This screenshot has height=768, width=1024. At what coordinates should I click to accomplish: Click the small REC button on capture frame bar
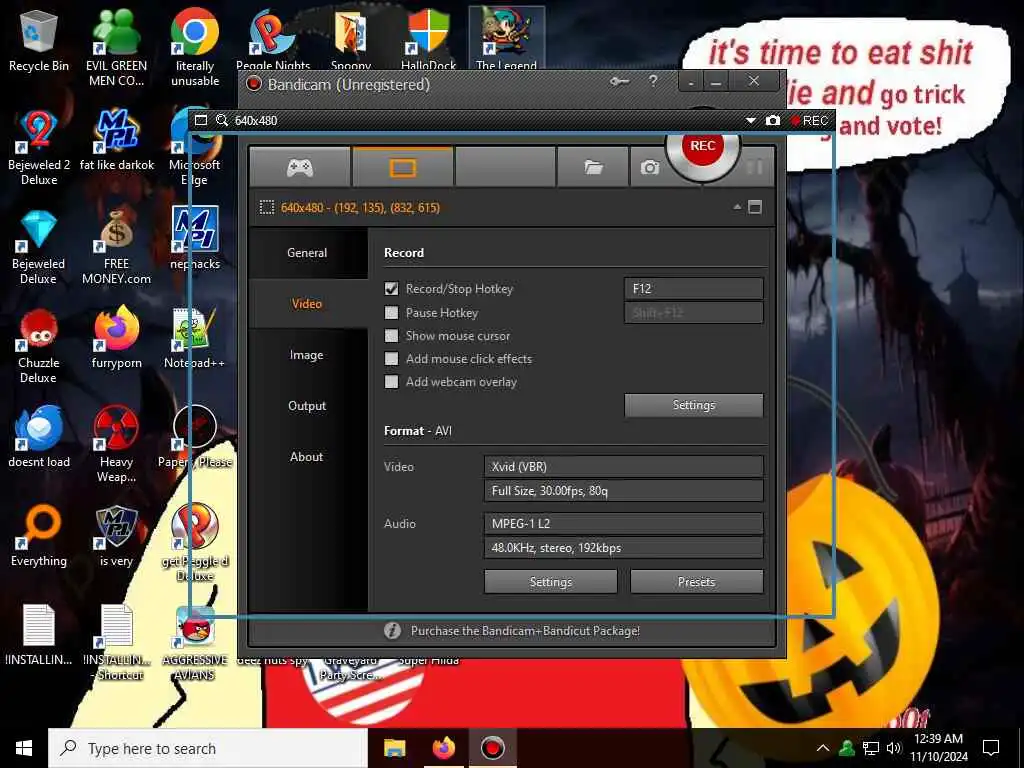coord(809,121)
